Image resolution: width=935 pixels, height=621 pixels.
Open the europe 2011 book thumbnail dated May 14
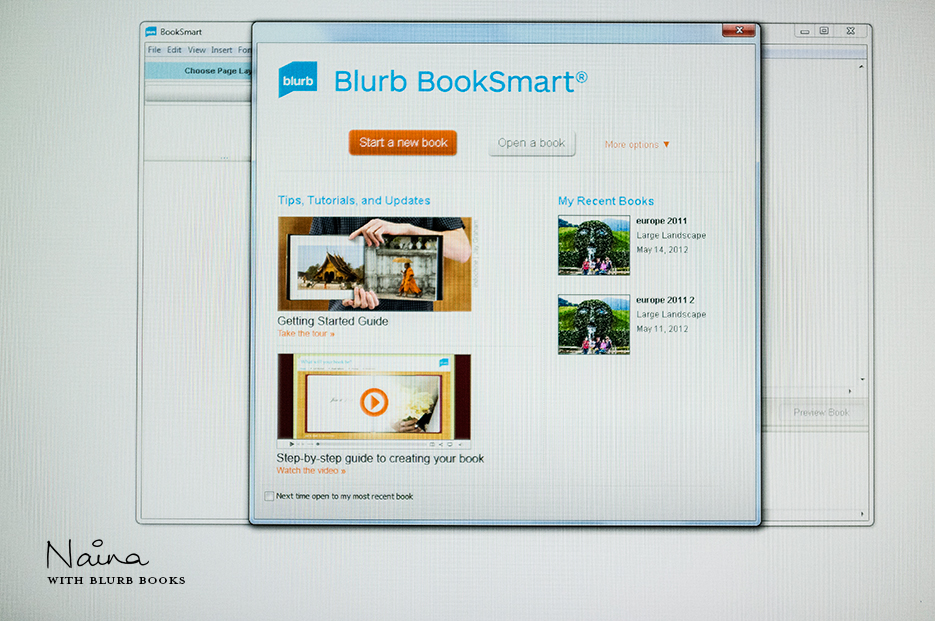594,245
